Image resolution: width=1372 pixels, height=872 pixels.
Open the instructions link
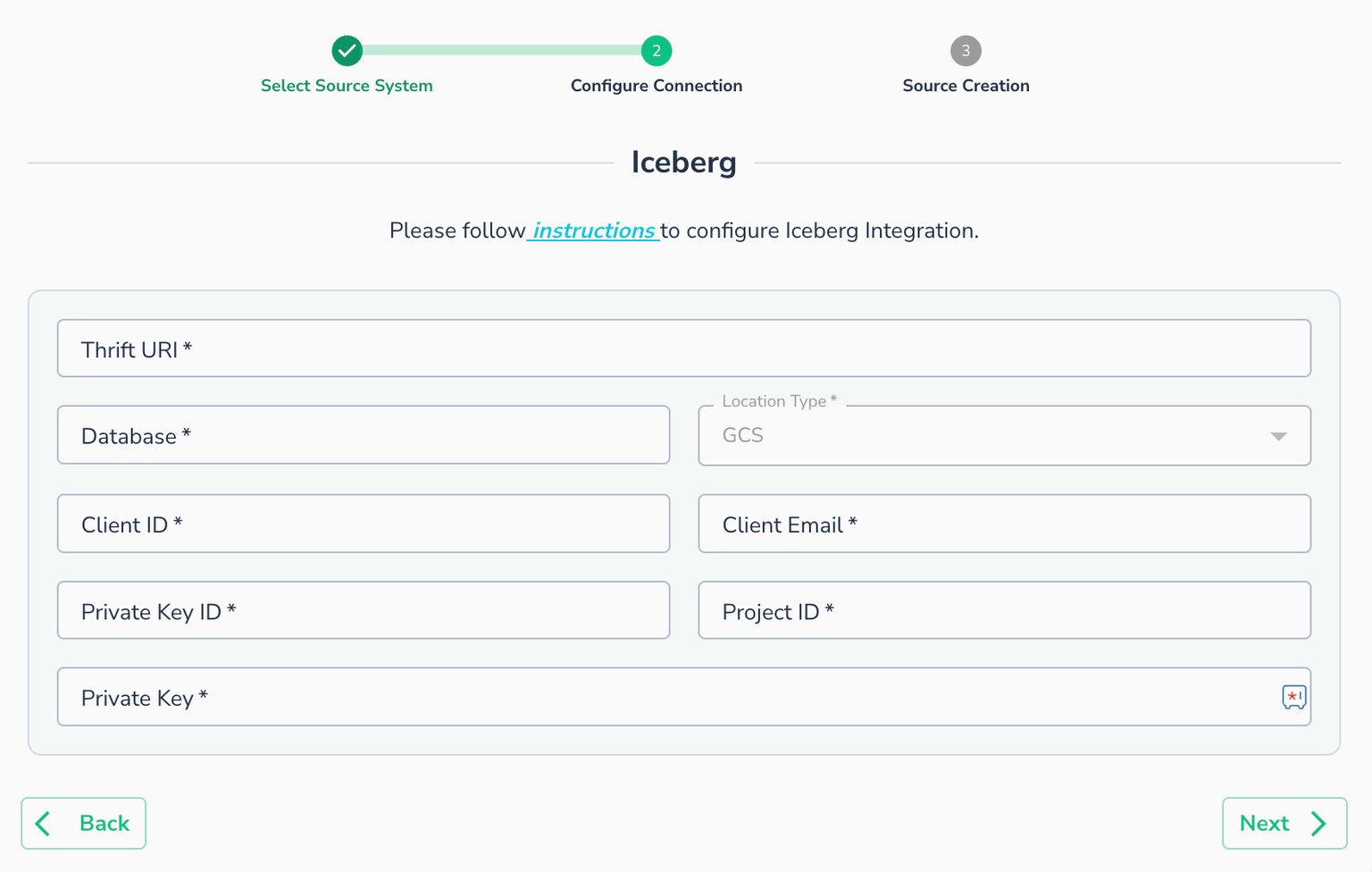pos(593,231)
